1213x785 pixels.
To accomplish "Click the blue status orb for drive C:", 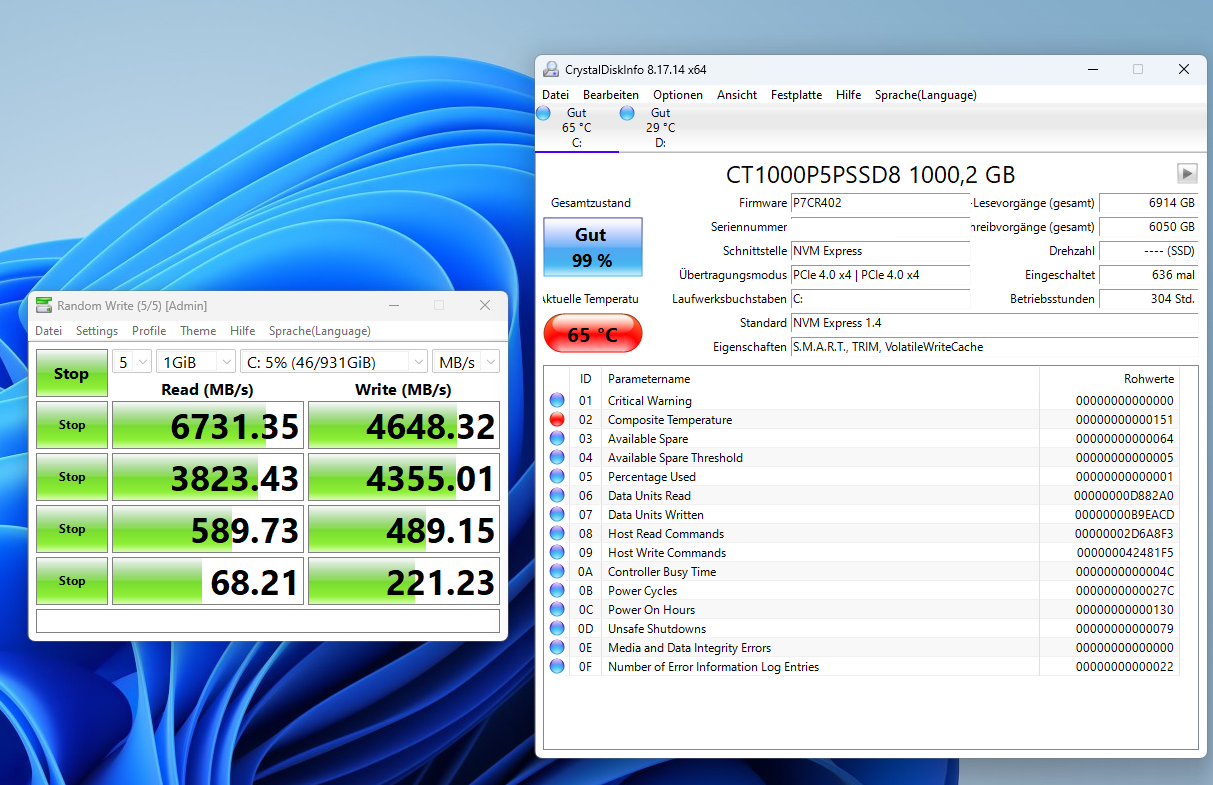I will (543, 113).
